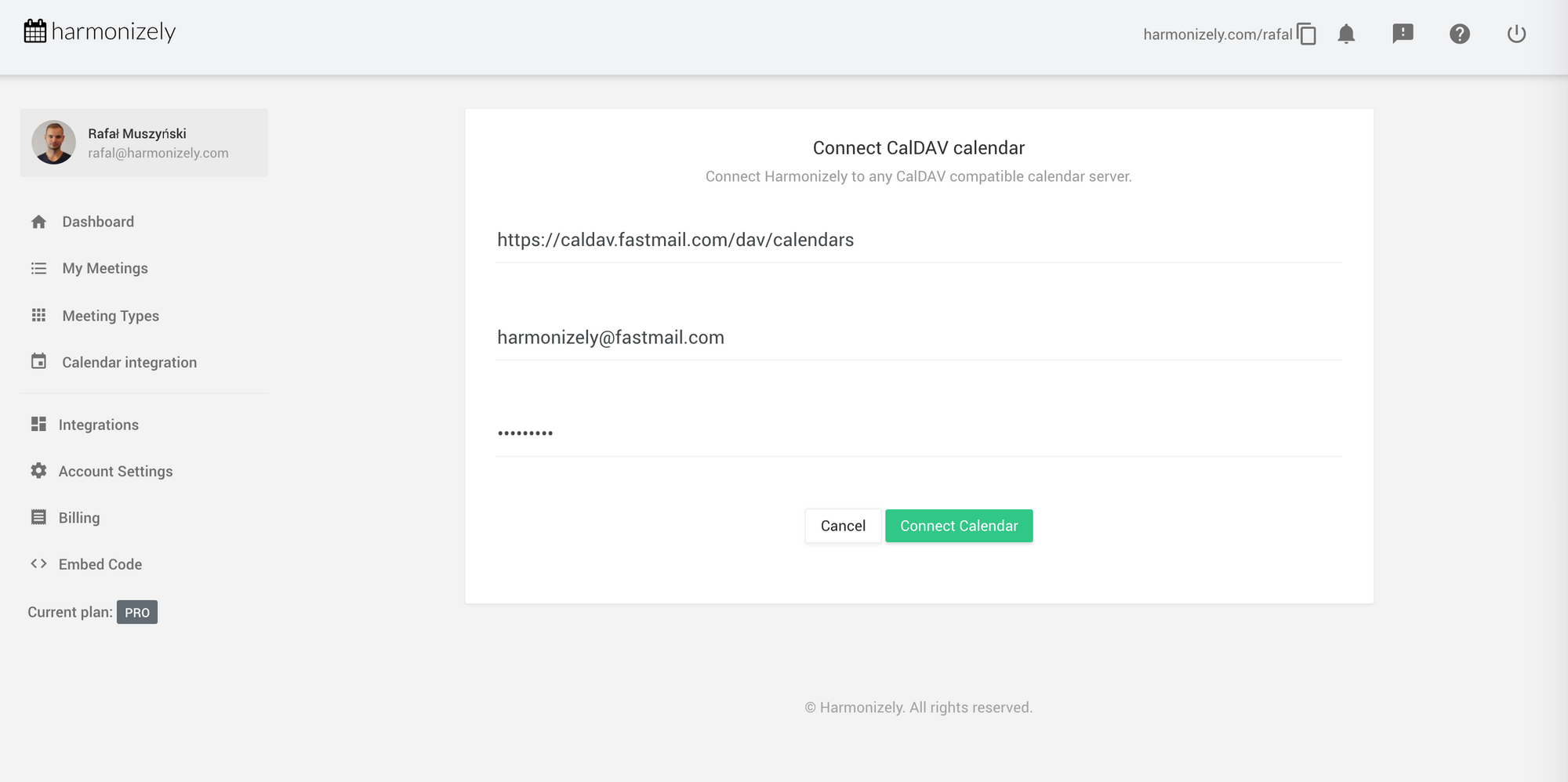Click the Billing receipt icon
The height and width of the screenshot is (782, 1568).
click(x=38, y=517)
